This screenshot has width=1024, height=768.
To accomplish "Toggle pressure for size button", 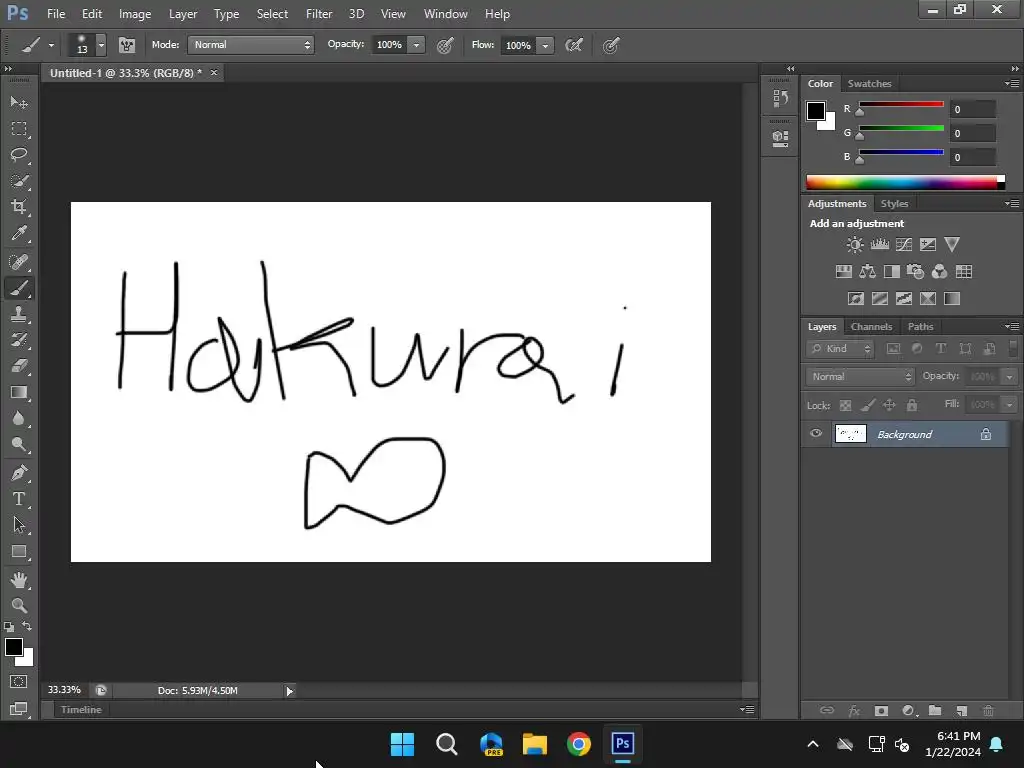I will tap(611, 45).
